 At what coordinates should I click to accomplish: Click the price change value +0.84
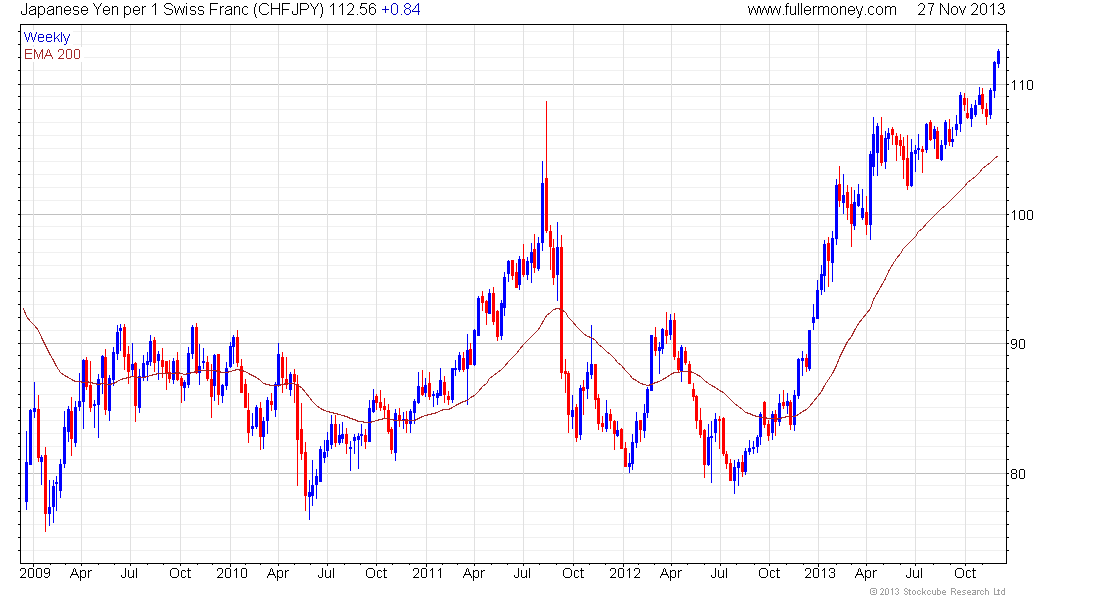(401, 9)
